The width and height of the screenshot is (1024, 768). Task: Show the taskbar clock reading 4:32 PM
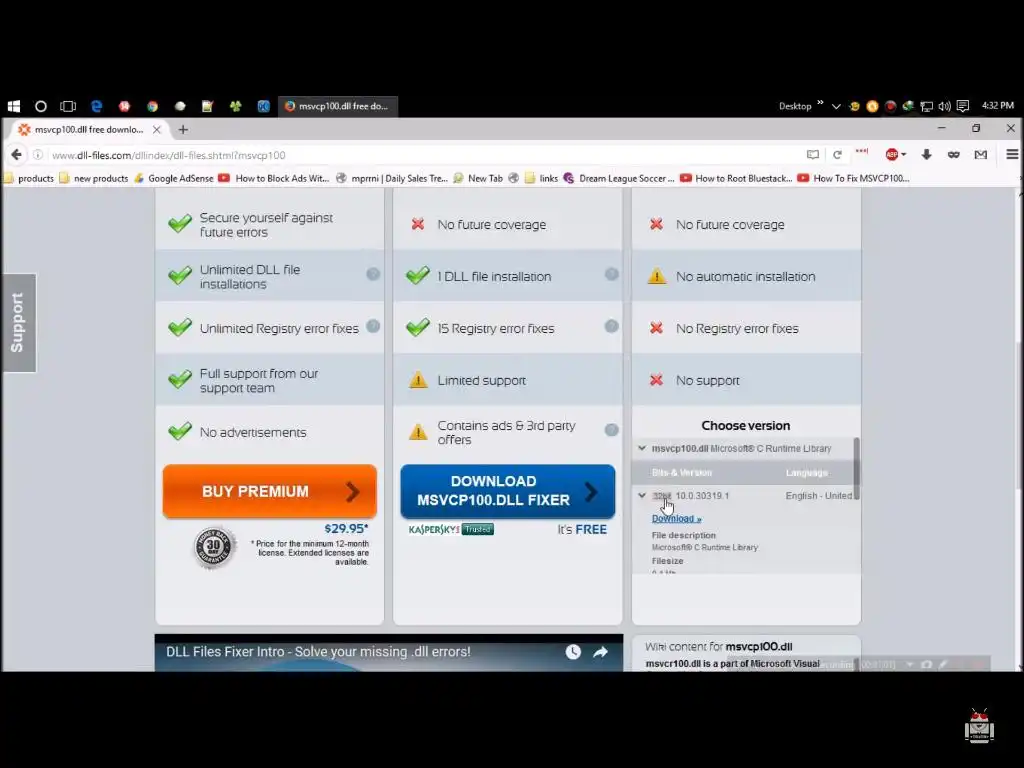tap(997, 105)
